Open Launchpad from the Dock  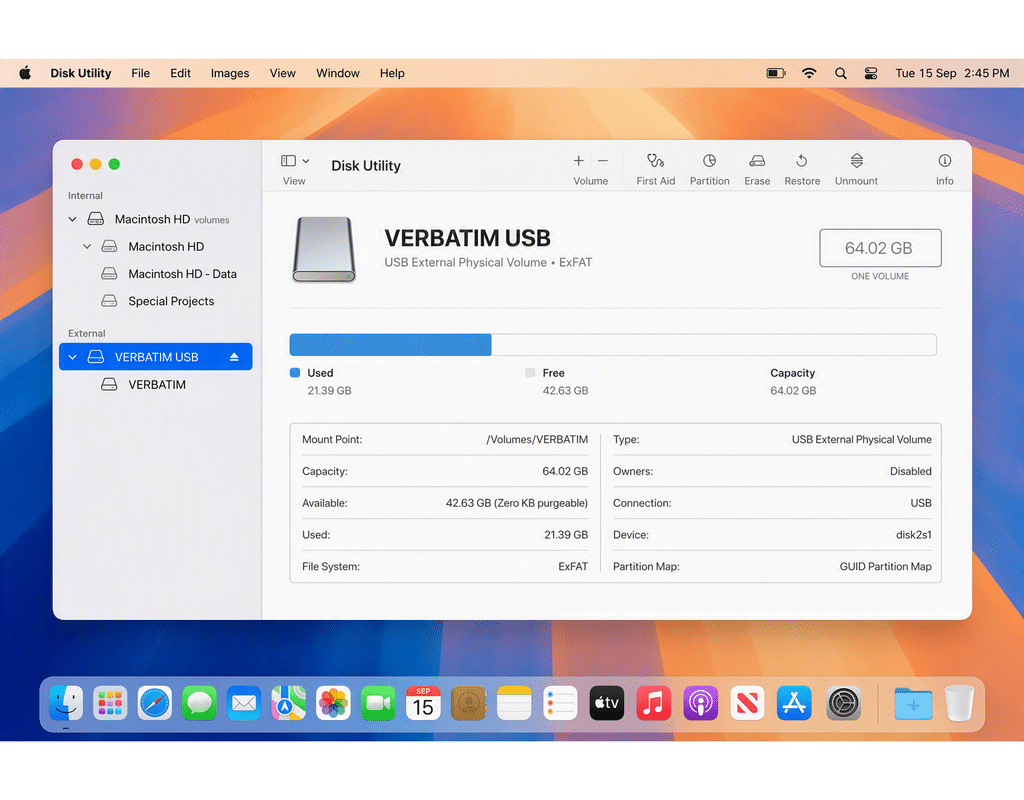[110, 703]
